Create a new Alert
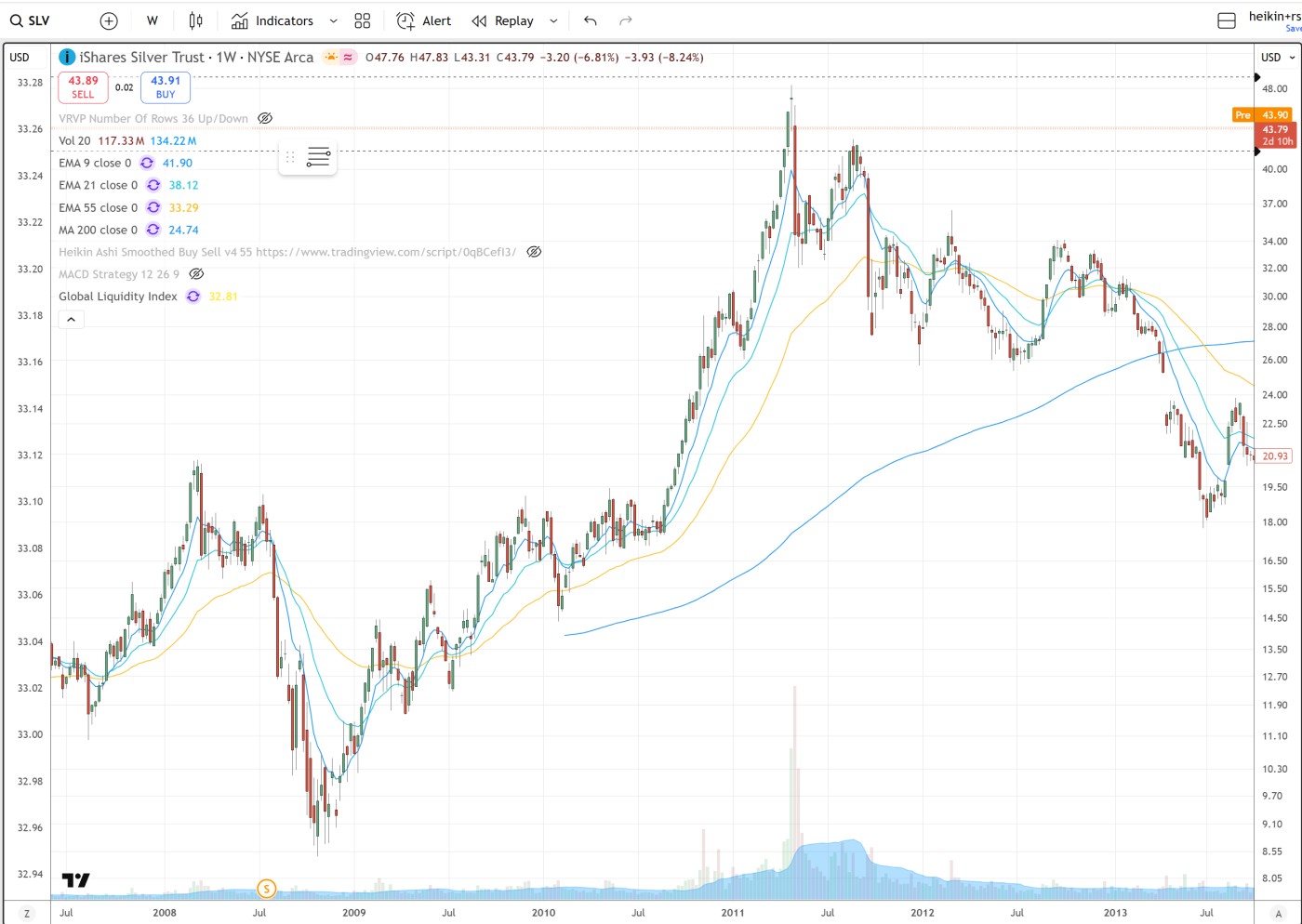Viewport: 1302px width, 924px height. (423, 20)
